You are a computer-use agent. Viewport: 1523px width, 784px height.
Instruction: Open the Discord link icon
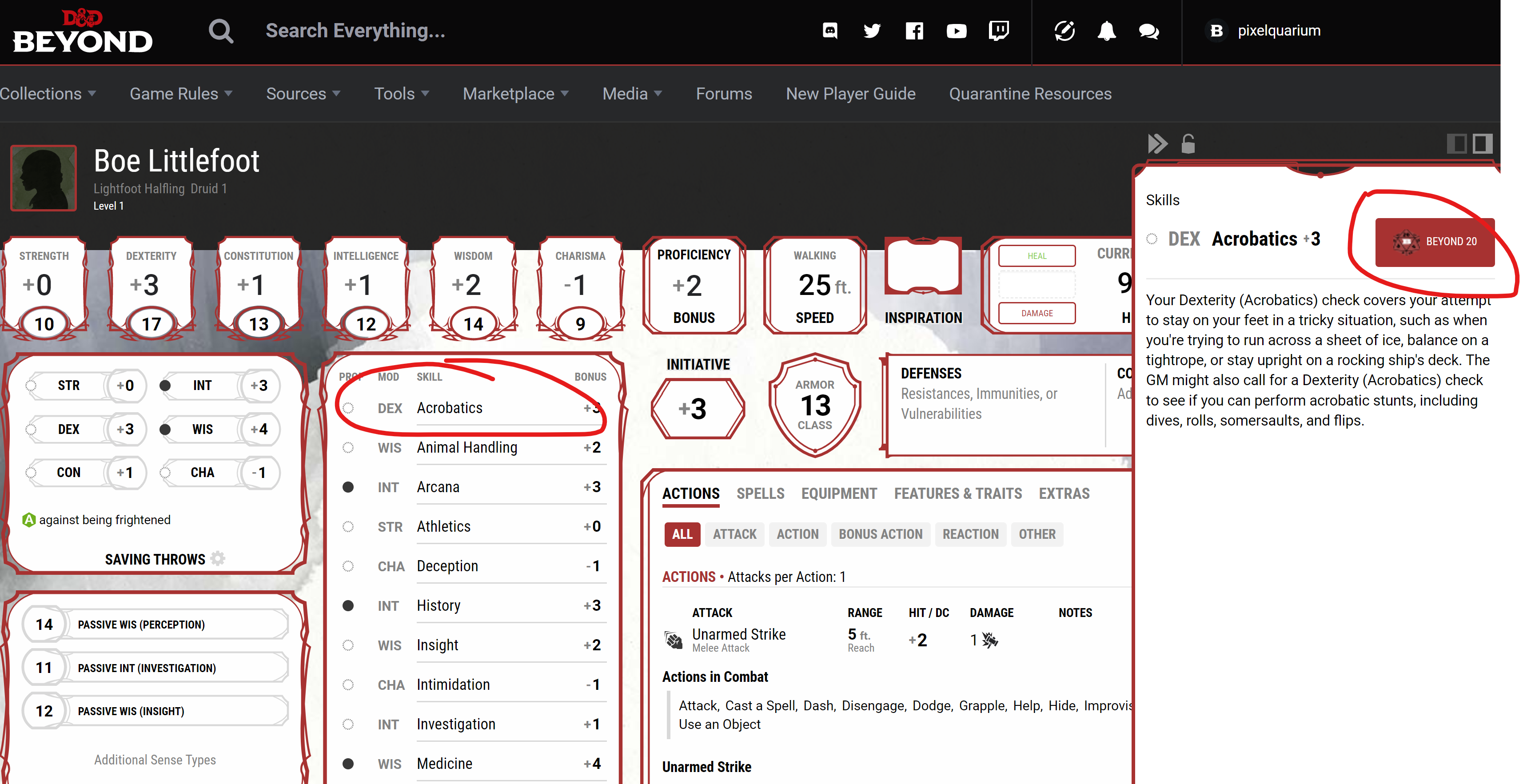coord(829,31)
